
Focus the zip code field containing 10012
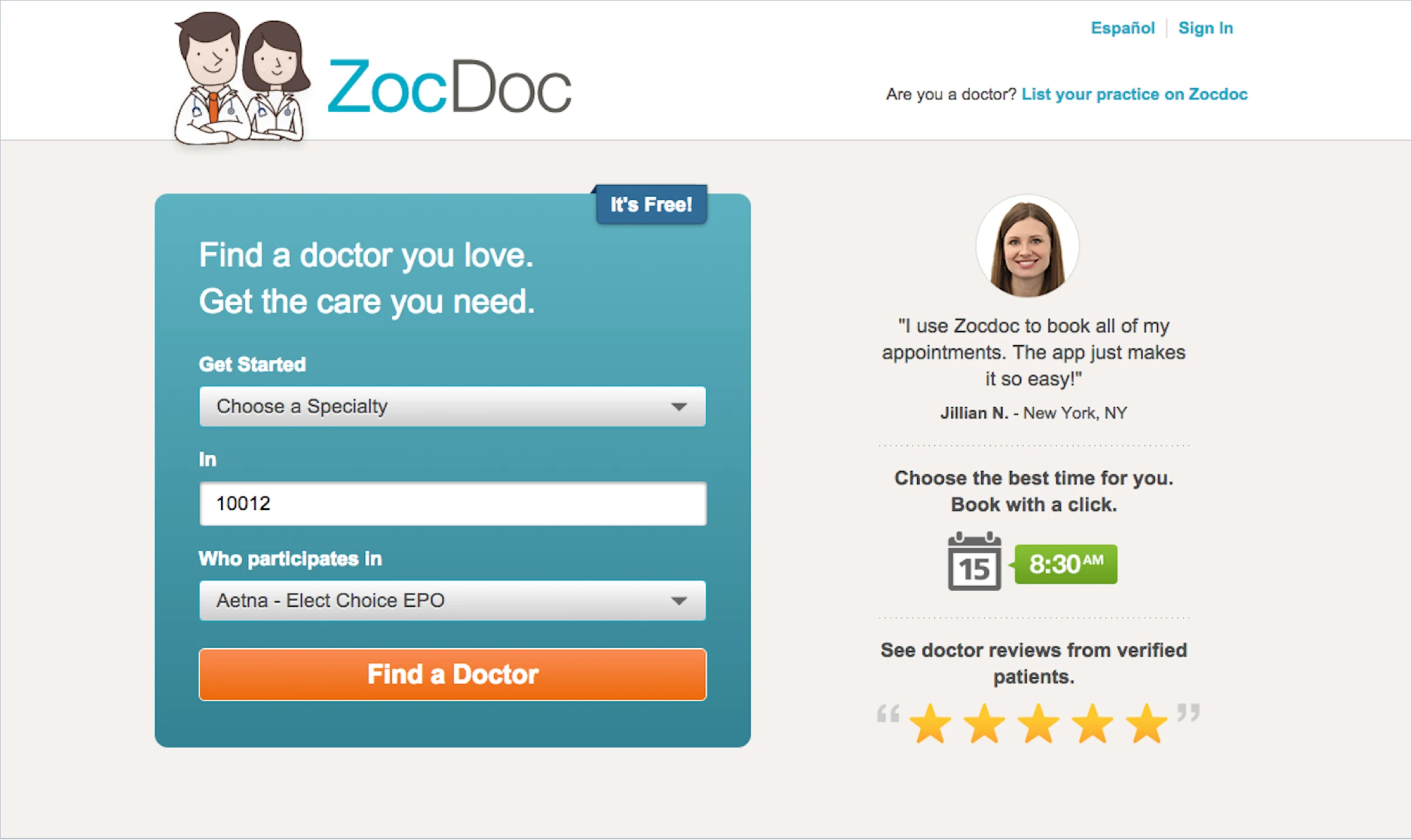tap(452, 504)
